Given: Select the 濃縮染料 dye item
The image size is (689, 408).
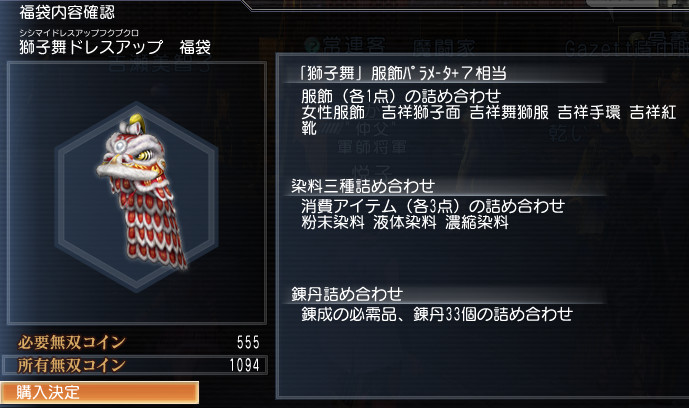Looking at the screenshot, I should 477,222.
